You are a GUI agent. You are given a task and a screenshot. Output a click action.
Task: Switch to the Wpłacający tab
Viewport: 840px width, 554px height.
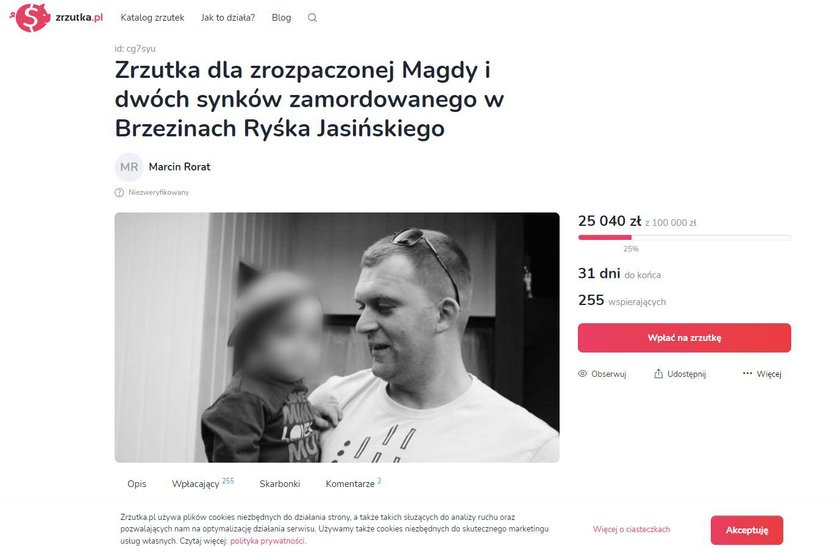pyautogui.click(x=202, y=483)
